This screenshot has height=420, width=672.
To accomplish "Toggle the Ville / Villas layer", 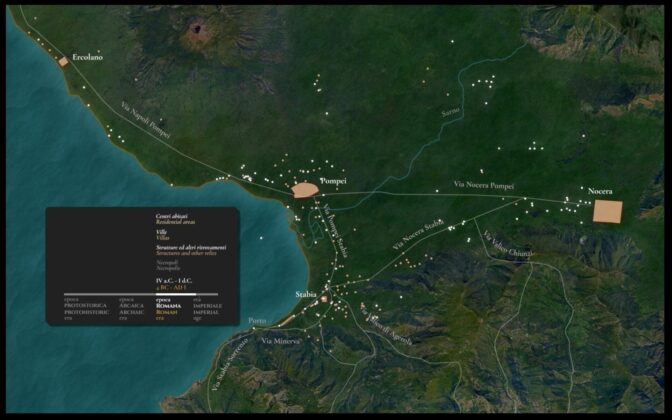I will pyautogui.click(x=161, y=232).
